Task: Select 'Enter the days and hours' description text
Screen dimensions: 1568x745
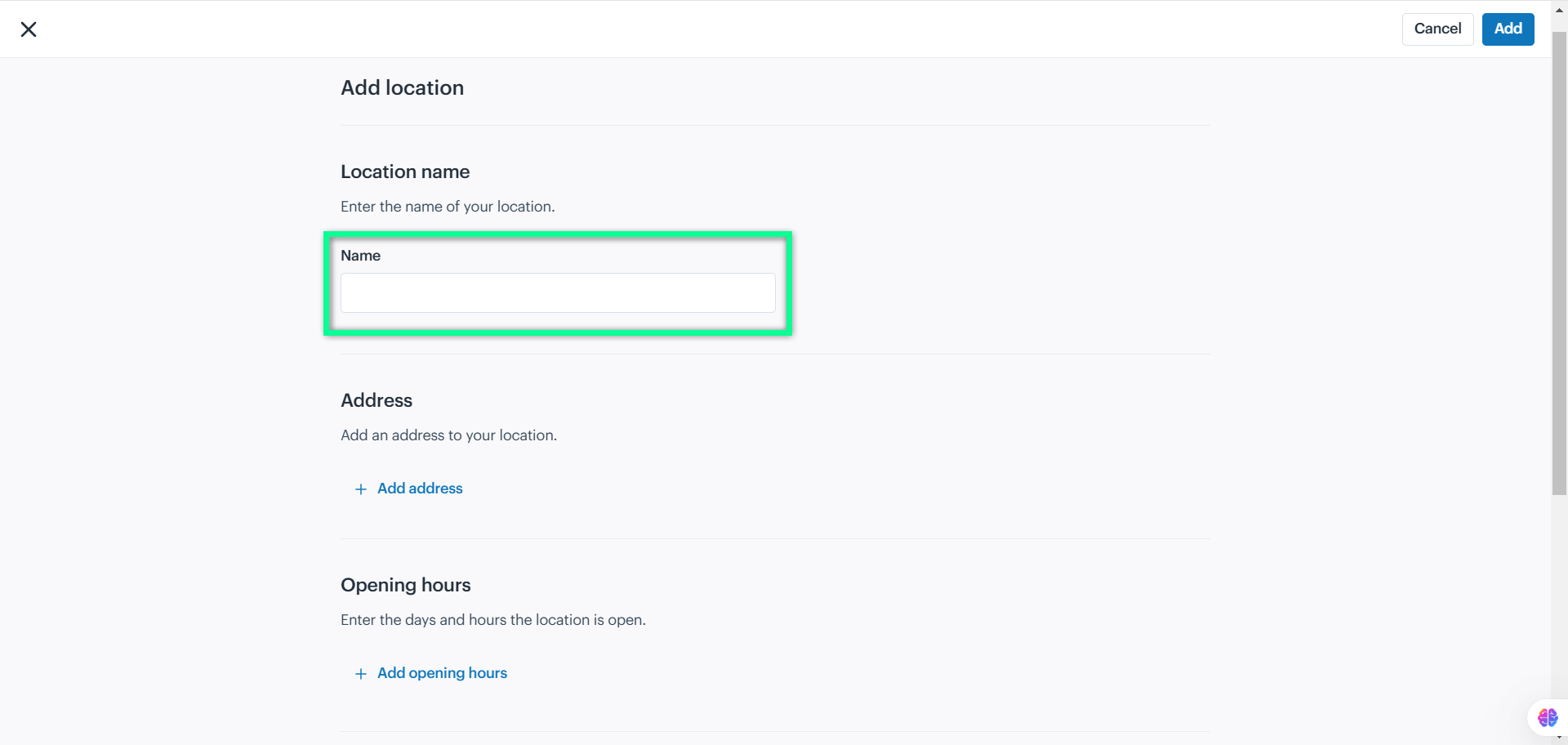Action: click(493, 620)
